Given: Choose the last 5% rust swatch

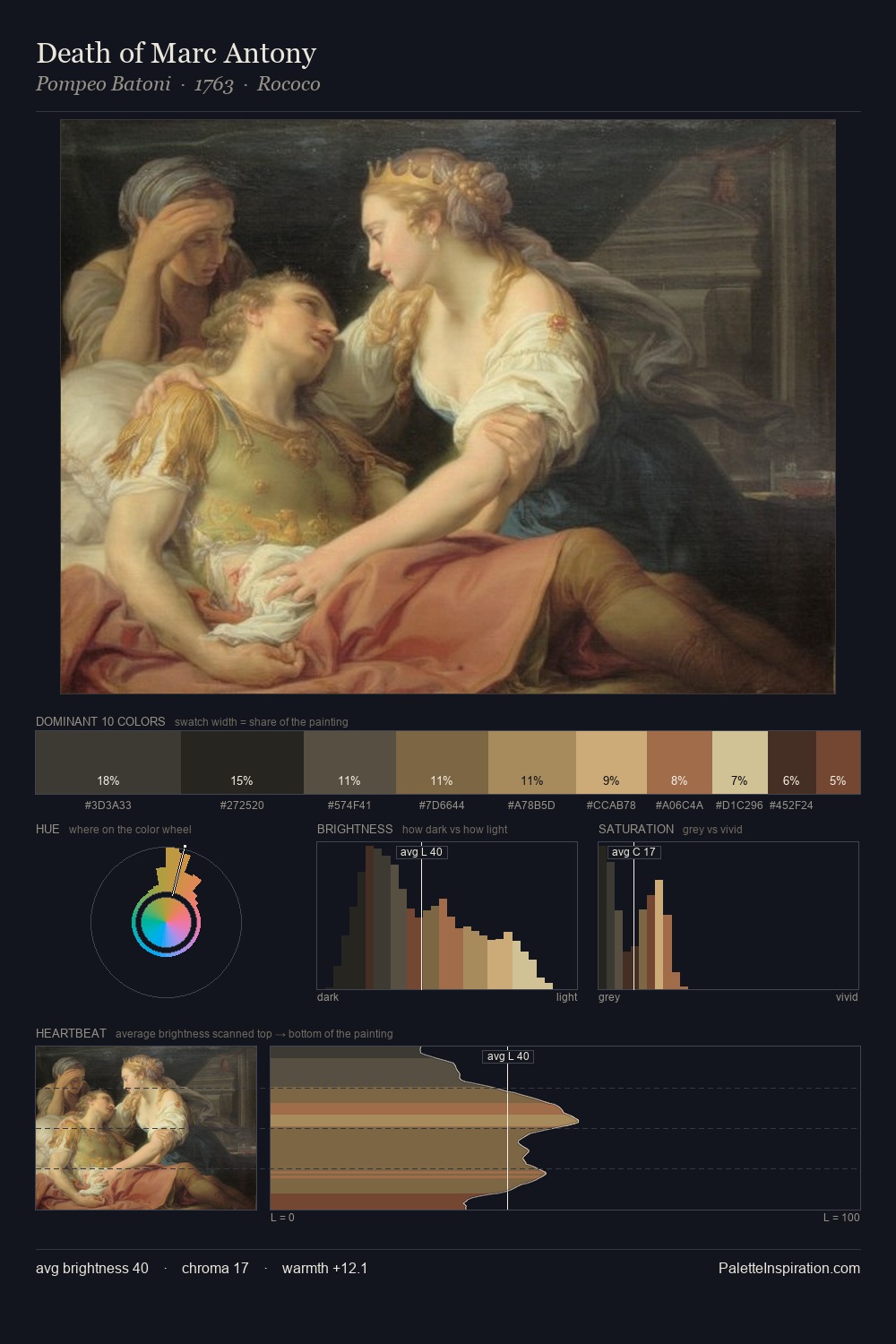Looking at the screenshot, I should click(x=838, y=762).
